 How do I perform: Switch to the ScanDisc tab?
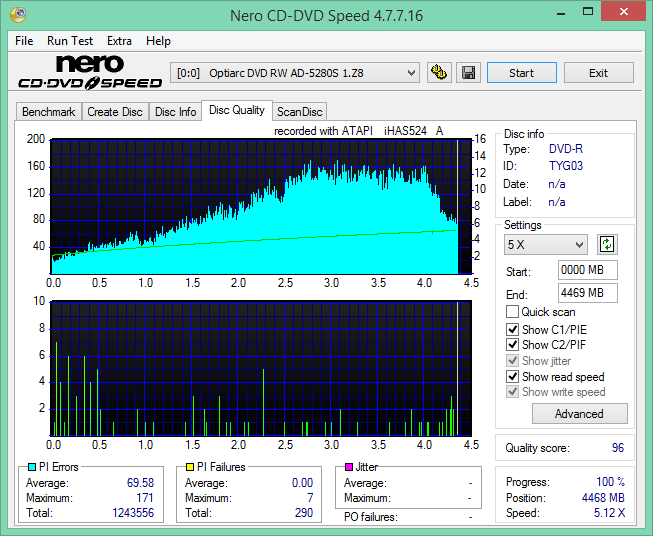point(299,112)
